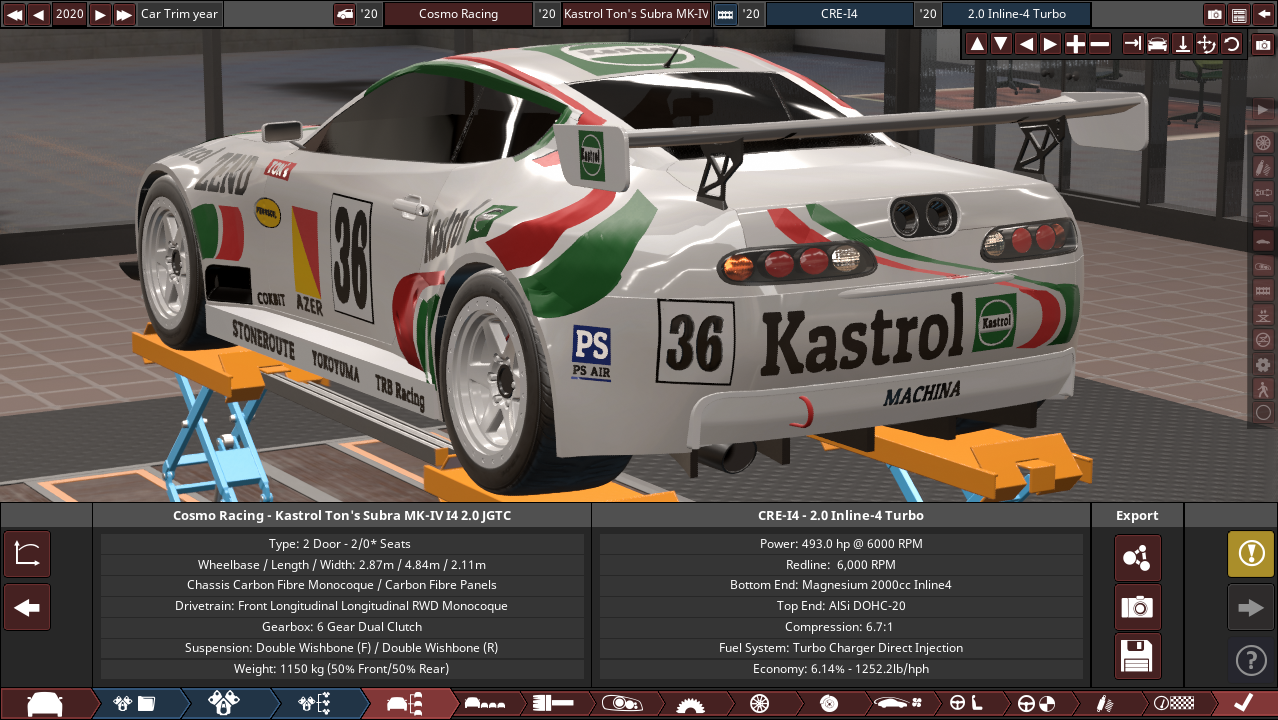
Task: Rotate camera left with left triangle
Action: [1026, 44]
